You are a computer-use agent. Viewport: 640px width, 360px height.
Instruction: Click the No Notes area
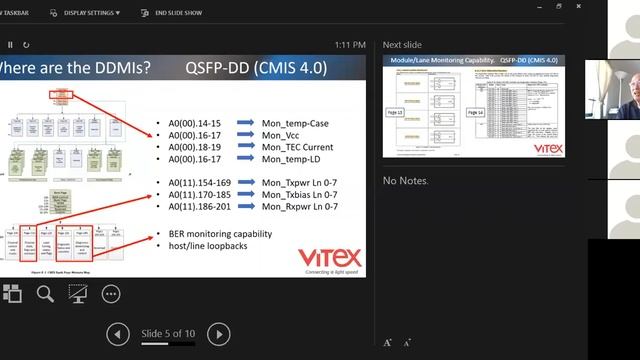[405, 181]
